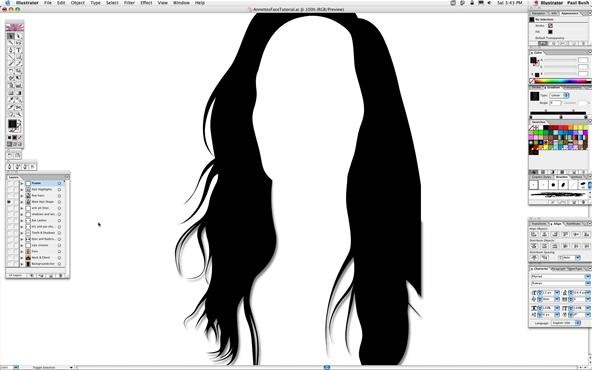Show the Eye Lashes layer
This screenshot has height=370, width=592.
[9, 220]
